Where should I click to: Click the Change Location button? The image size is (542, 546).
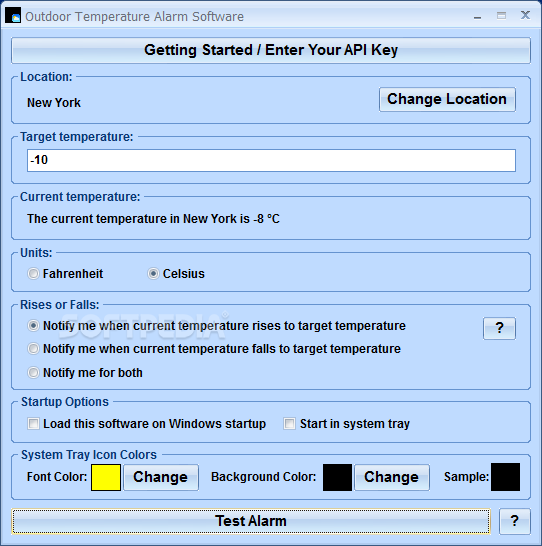tap(447, 99)
